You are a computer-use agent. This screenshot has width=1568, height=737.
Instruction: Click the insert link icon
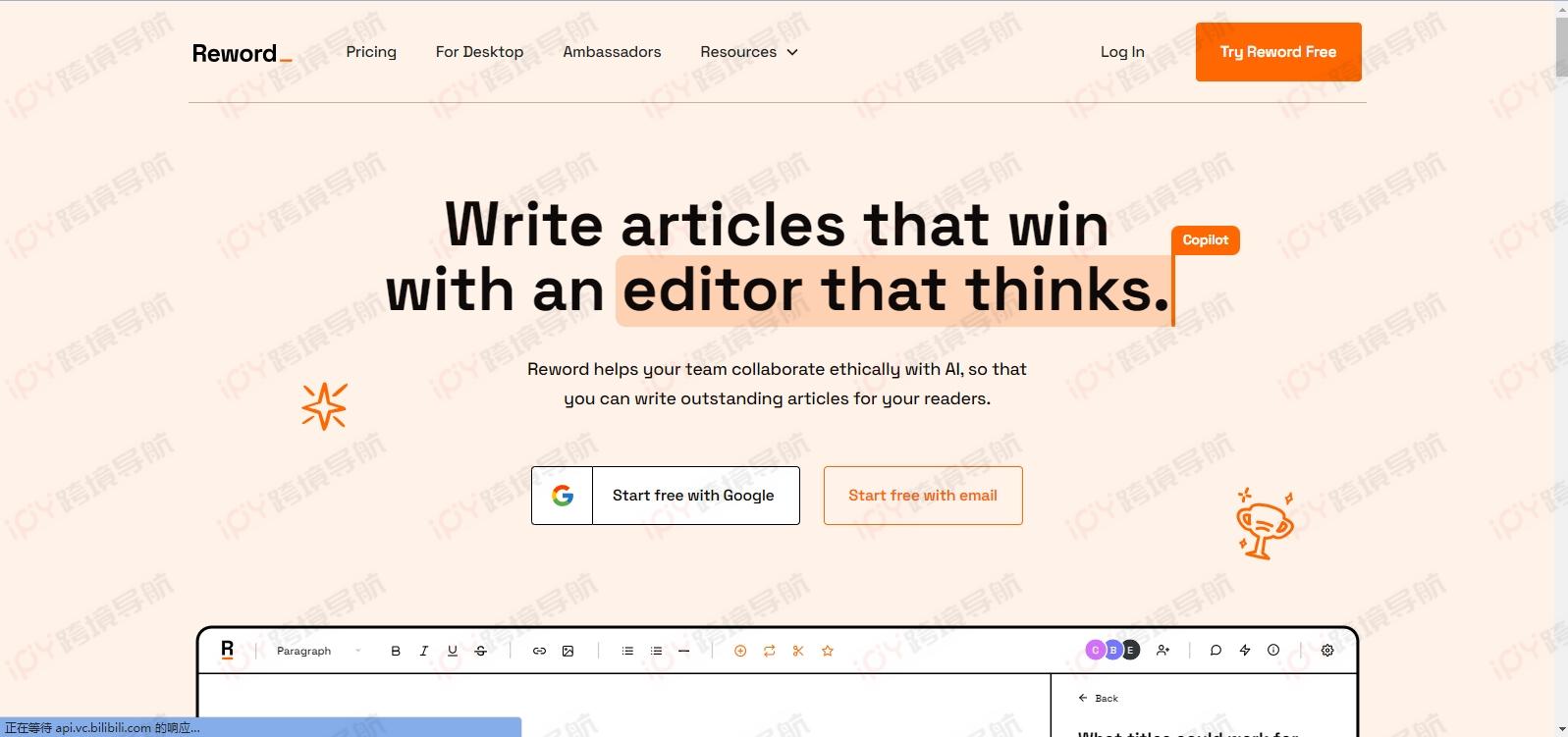(539, 651)
